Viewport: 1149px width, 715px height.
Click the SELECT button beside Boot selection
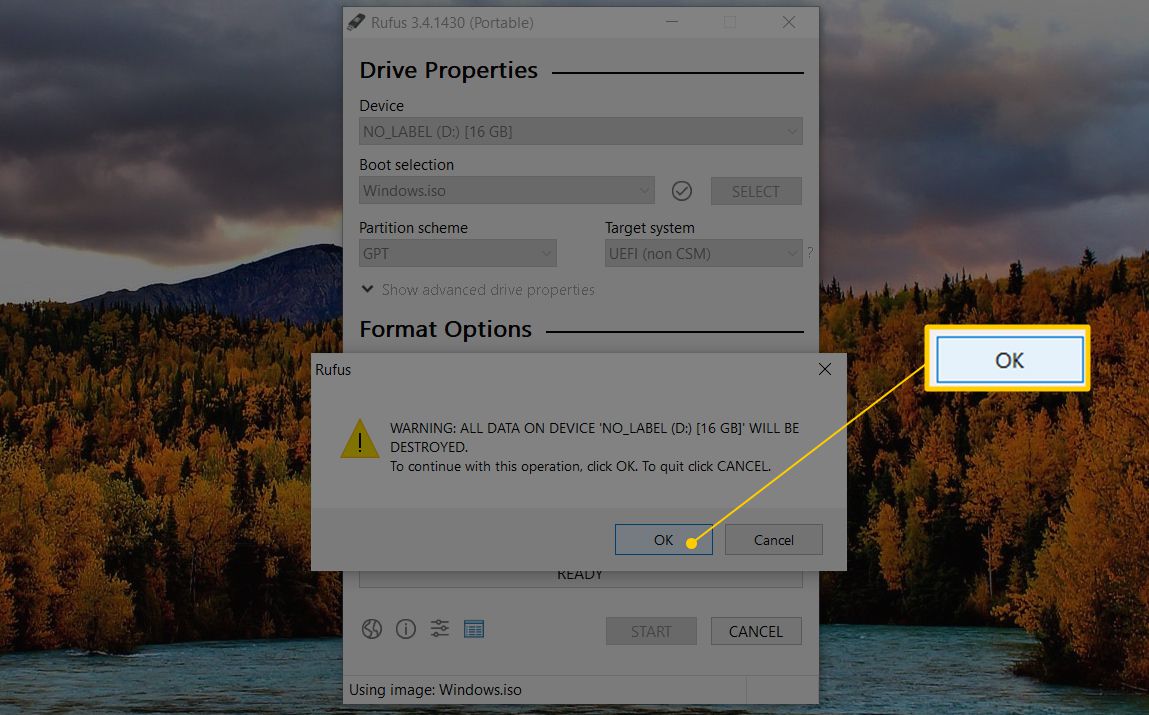click(755, 191)
